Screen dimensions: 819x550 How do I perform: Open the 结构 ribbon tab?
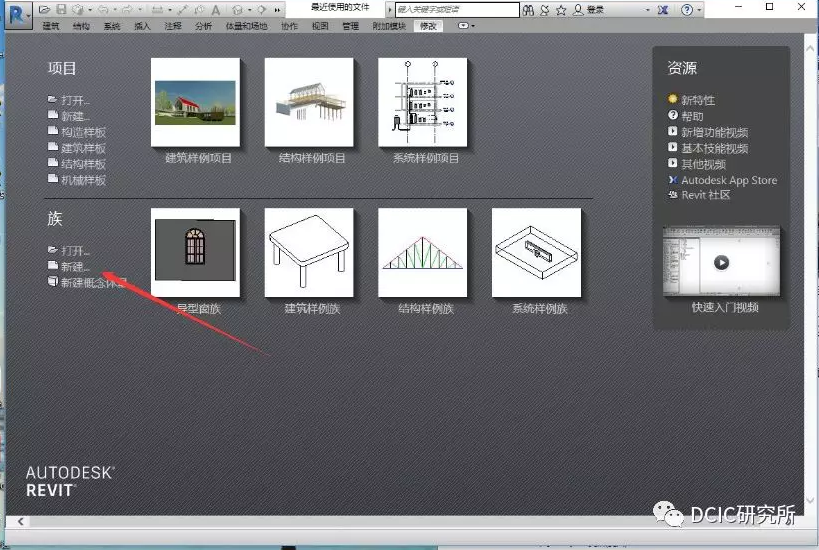(81, 26)
